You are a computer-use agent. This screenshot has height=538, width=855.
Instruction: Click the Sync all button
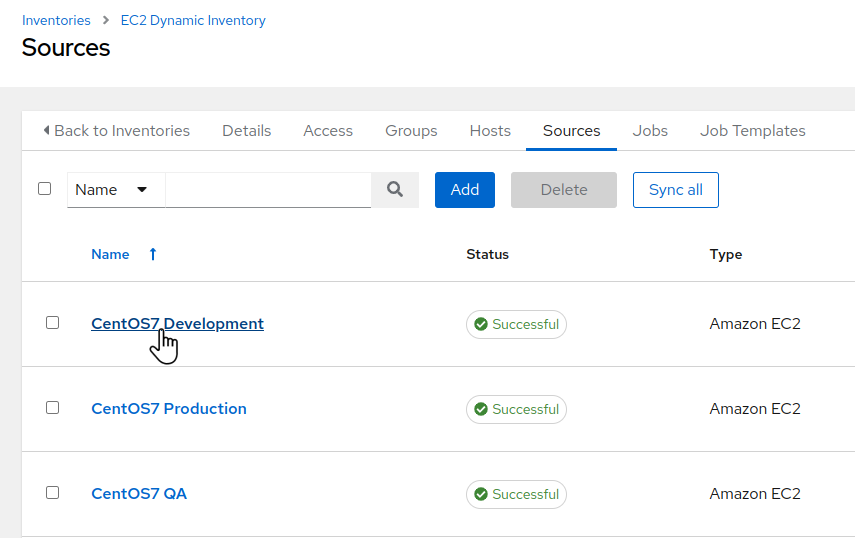pyautogui.click(x=676, y=190)
